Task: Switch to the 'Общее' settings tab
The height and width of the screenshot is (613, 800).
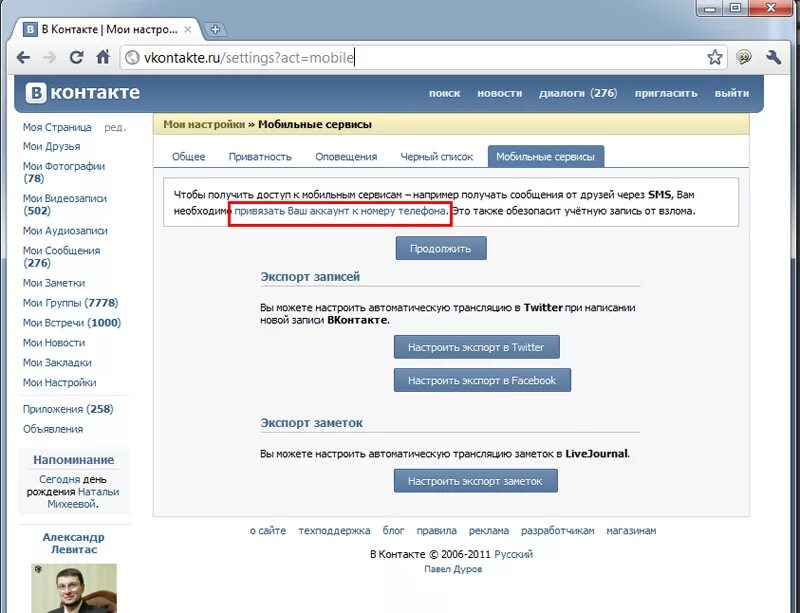Action: 188,157
